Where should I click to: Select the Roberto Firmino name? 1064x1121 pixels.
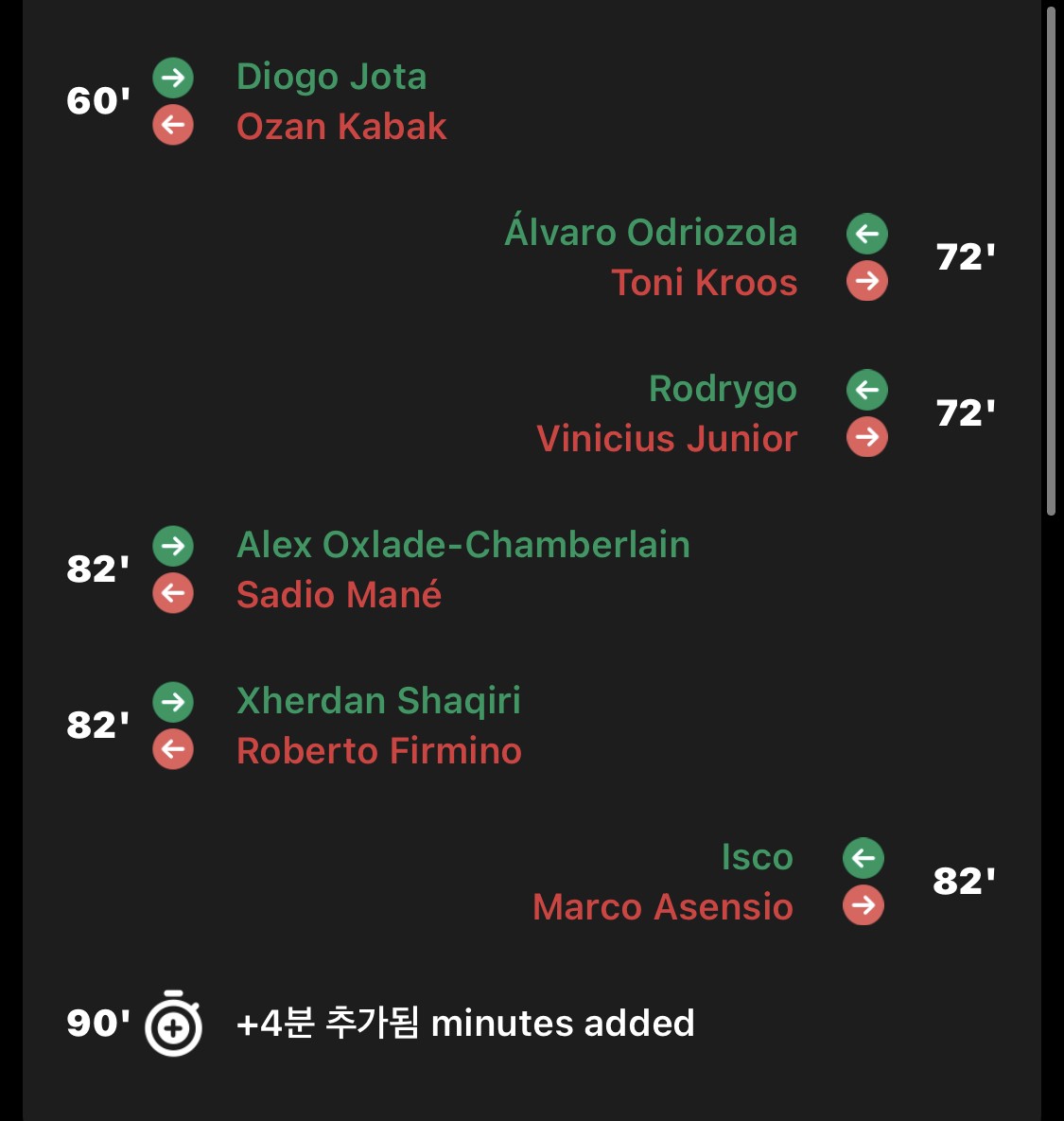[x=379, y=751]
